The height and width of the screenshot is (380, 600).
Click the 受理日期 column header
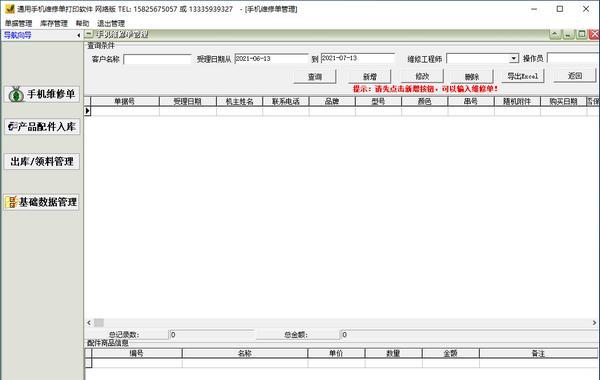[x=188, y=101]
